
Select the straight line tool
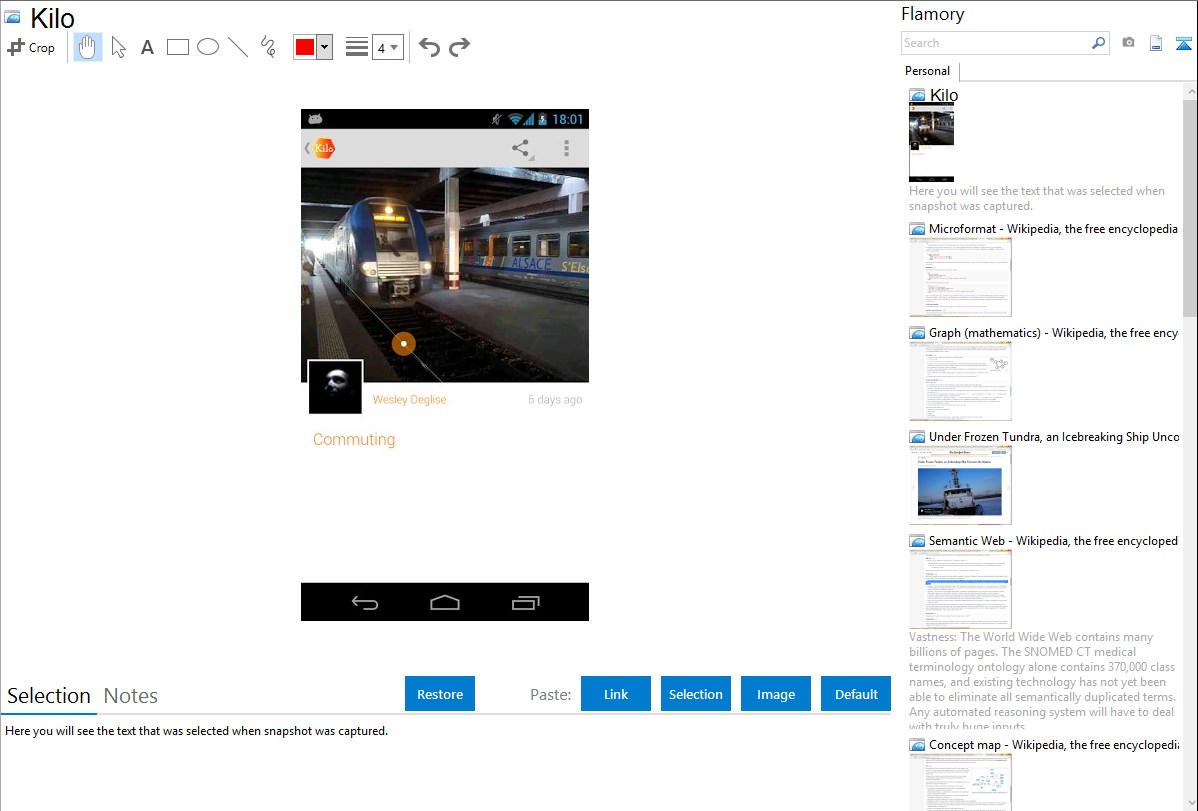coord(238,47)
